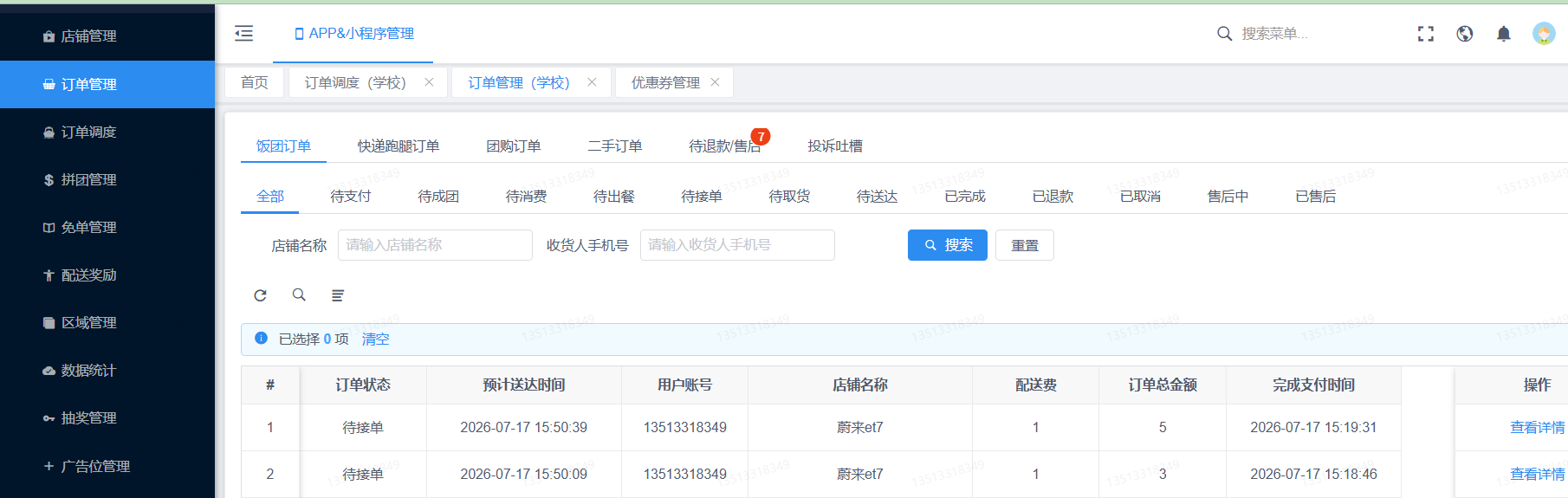Click the 重置 button
The image size is (1568, 498).
click(x=1025, y=245)
